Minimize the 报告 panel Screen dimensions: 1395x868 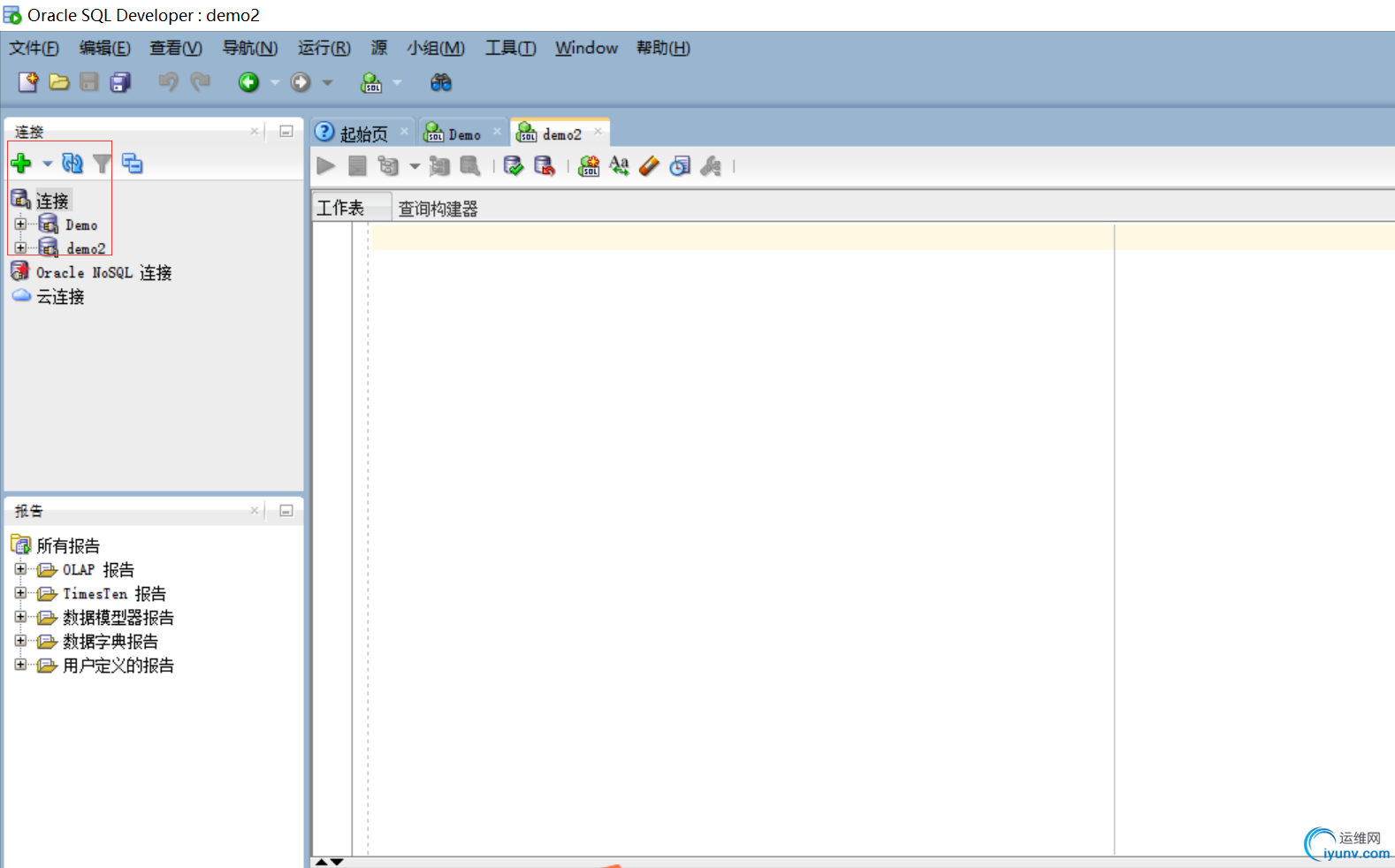[x=286, y=510]
